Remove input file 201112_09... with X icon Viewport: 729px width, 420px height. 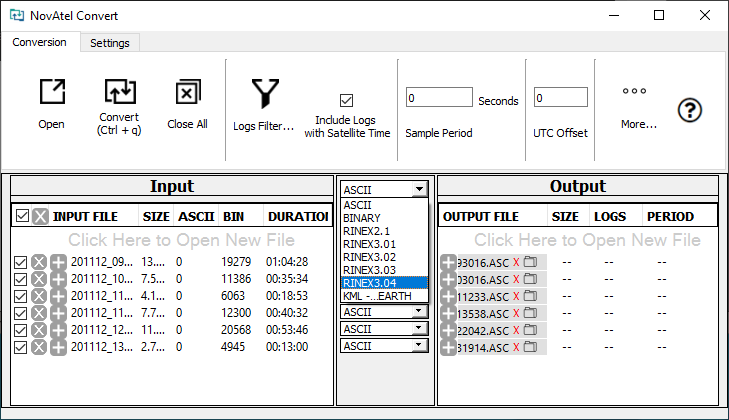pos(39,262)
